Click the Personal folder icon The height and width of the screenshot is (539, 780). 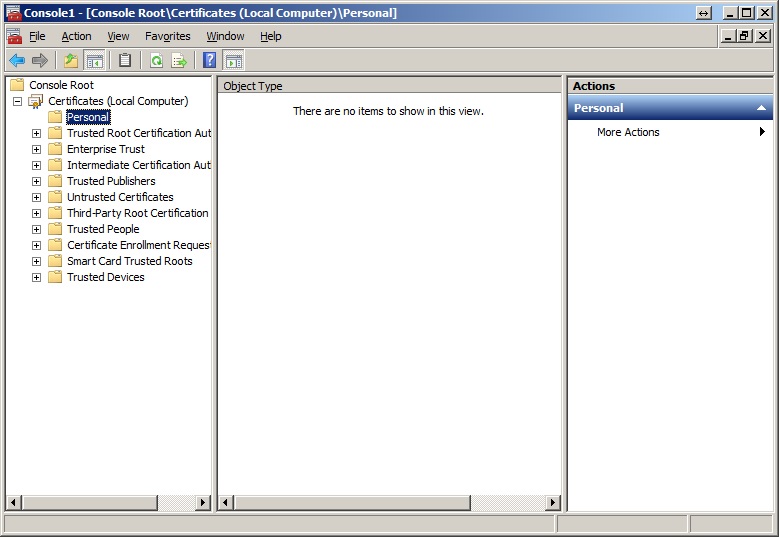tap(55, 117)
